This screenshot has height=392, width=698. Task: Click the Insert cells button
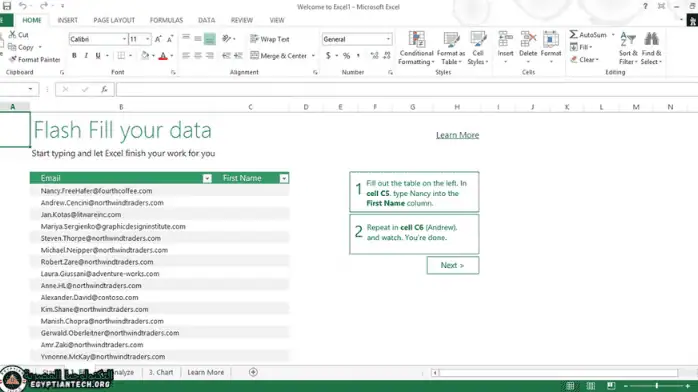tap(505, 47)
